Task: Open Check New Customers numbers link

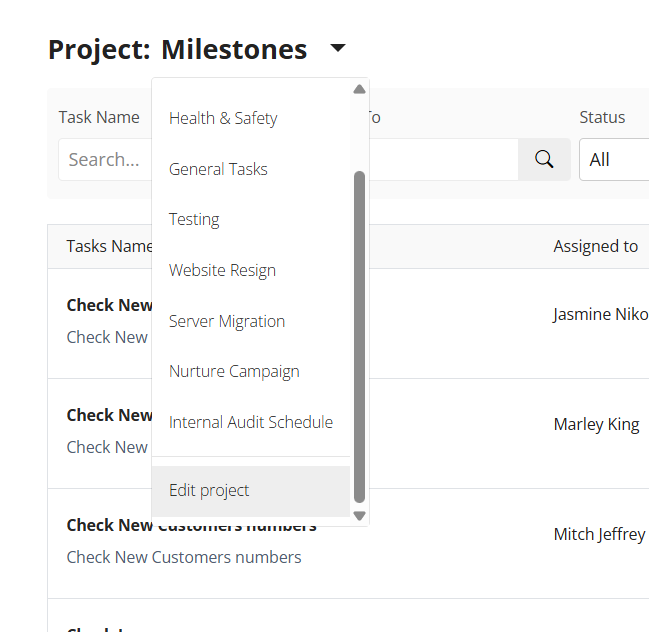Action: coord(184,557)
